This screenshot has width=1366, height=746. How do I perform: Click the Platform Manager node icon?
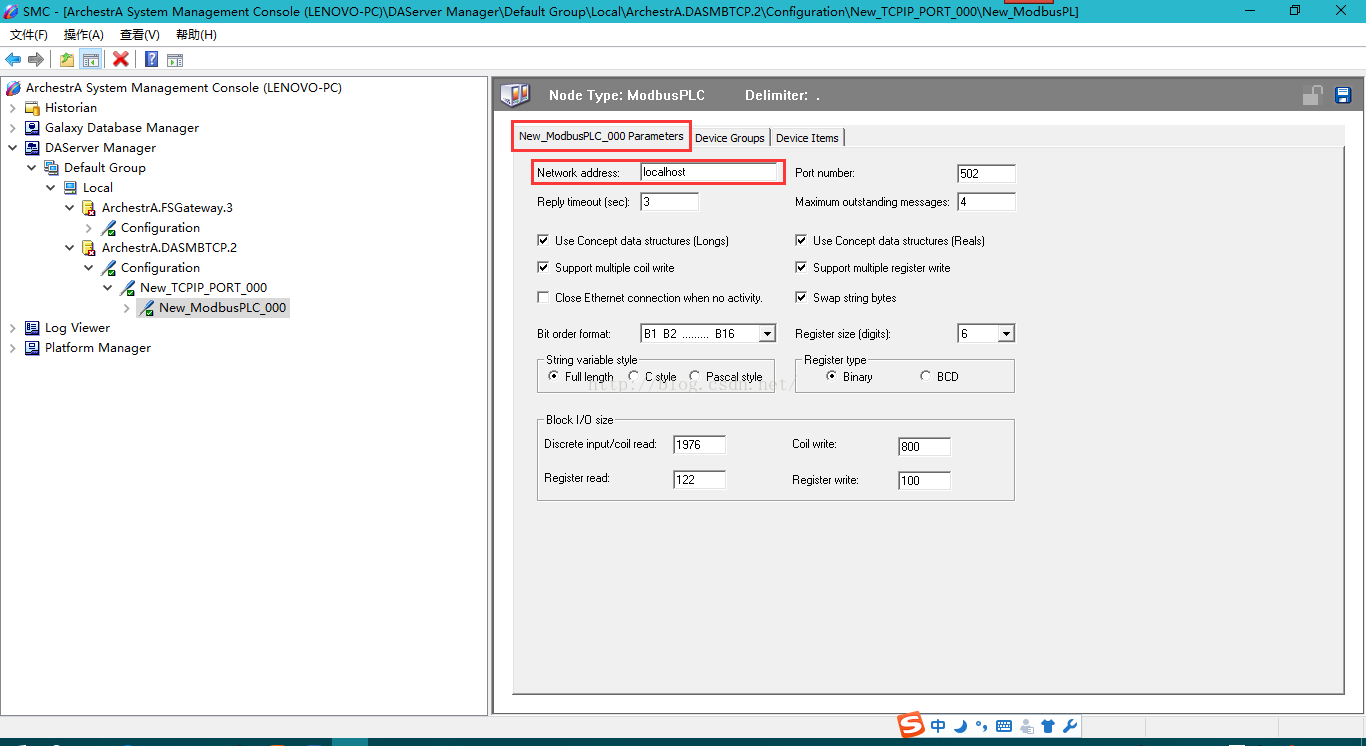pyautogui.click(x=33, y=348)
